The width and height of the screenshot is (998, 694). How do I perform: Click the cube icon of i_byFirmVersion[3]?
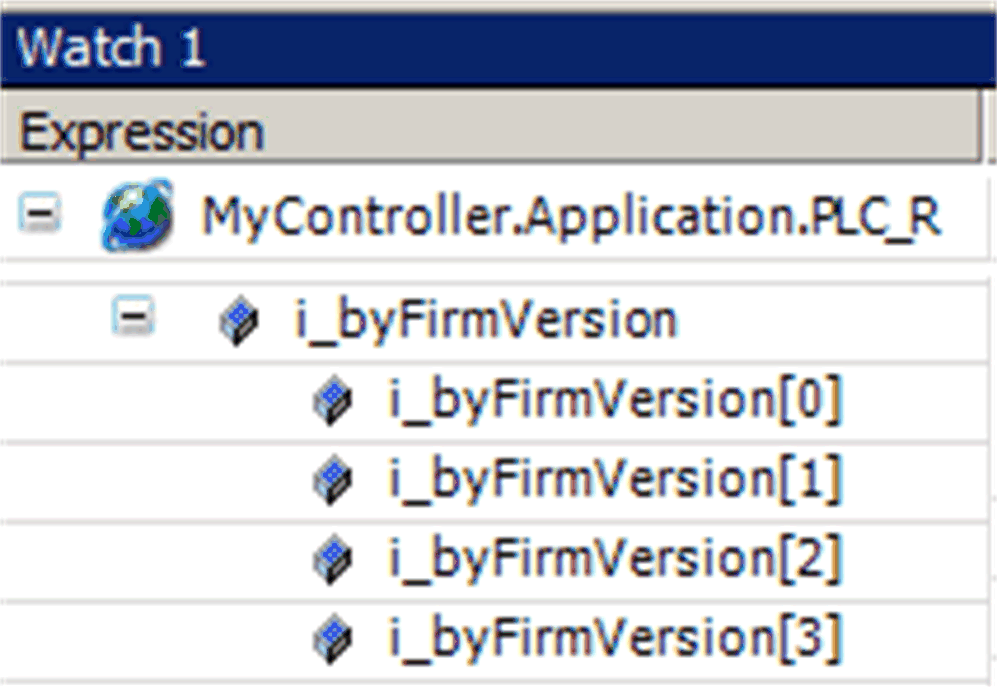coord(333,639)
